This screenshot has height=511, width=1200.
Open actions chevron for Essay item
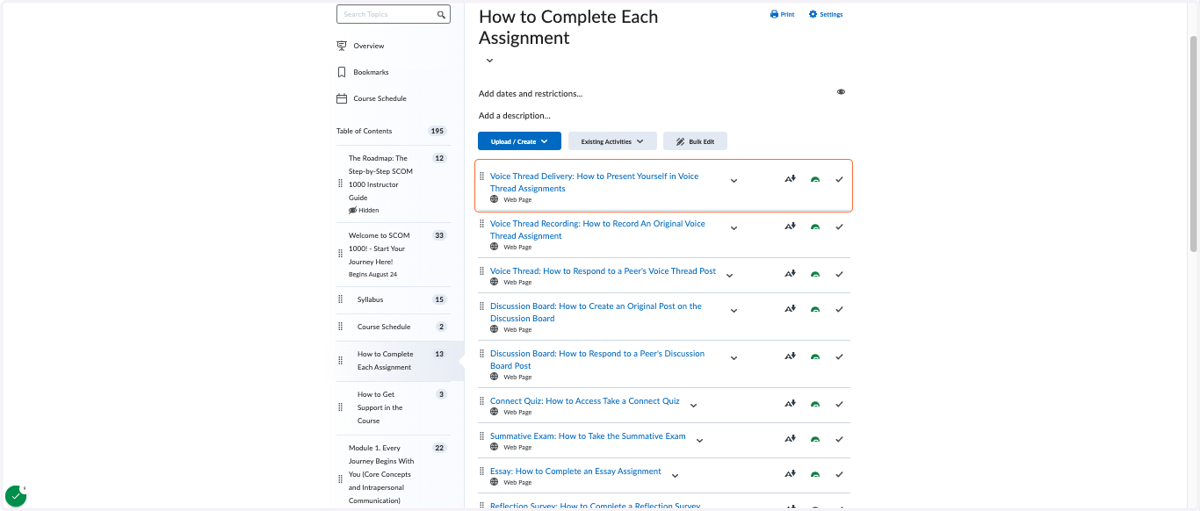click(x=675, y=475)
